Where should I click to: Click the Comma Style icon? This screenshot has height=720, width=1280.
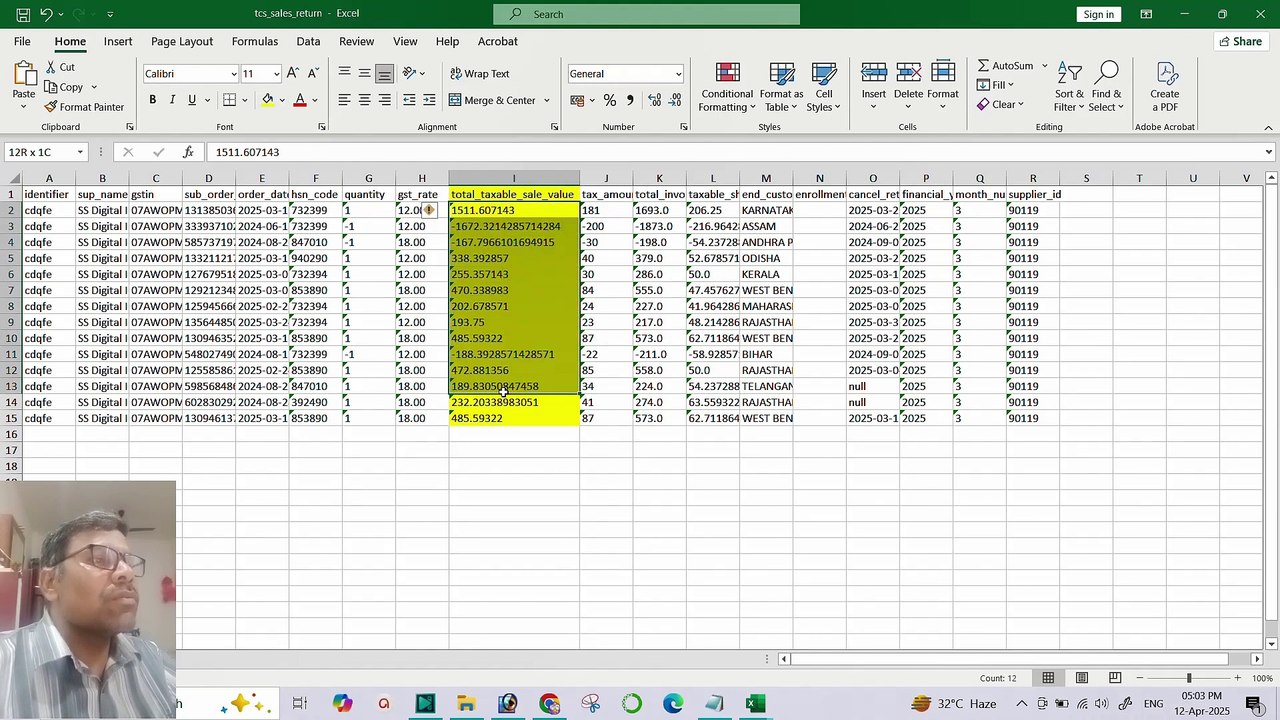point(630,100)
